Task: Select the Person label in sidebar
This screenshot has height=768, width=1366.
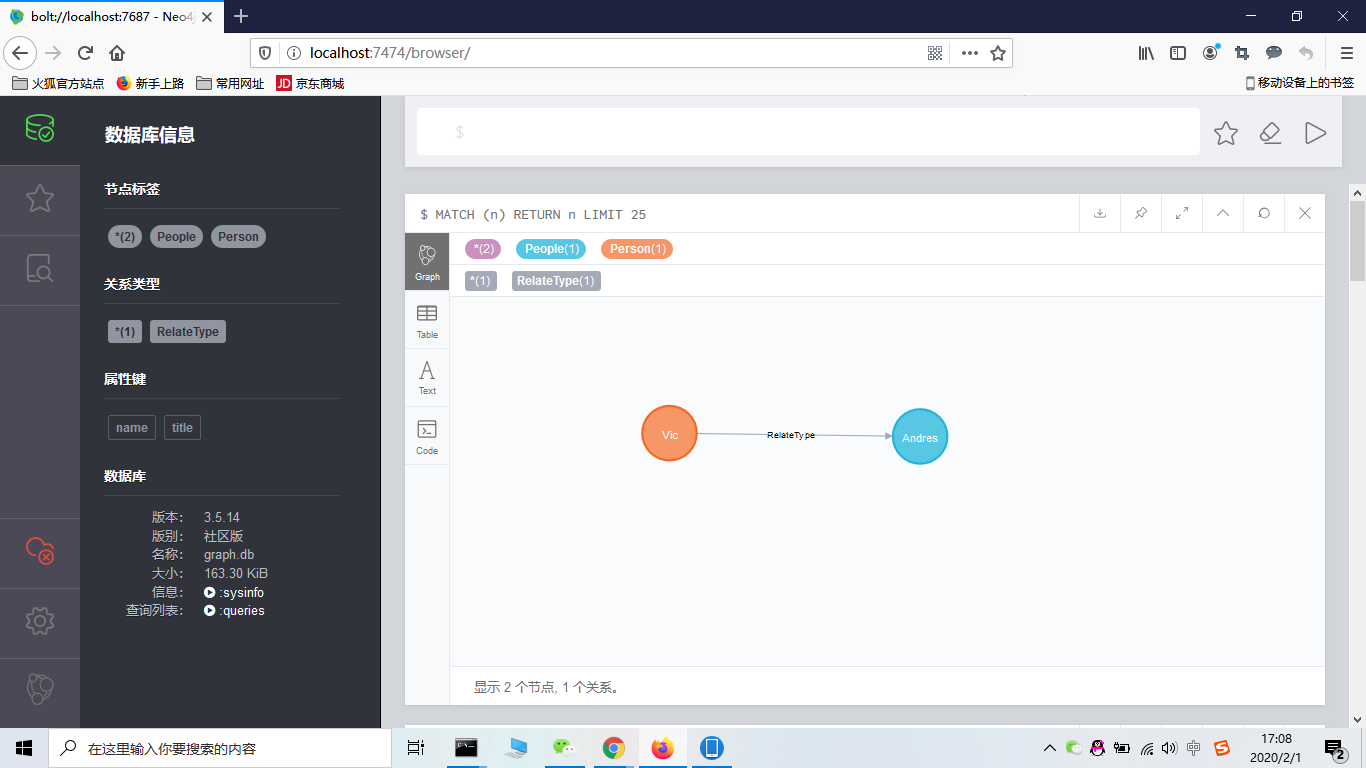Action: tap(238, 237)
